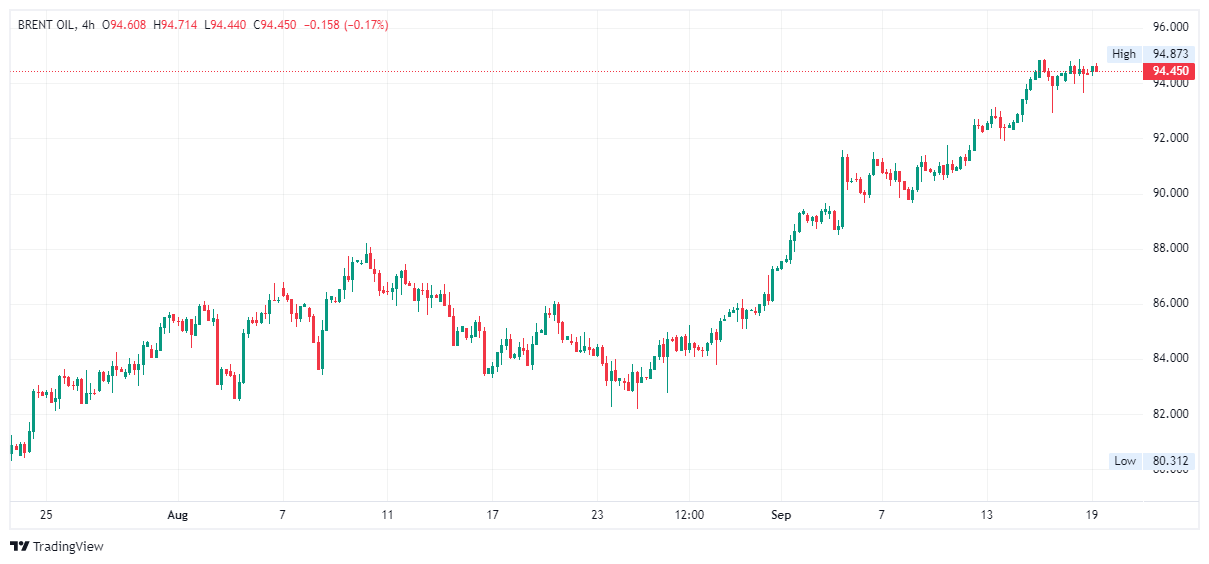
Task: Click the 12:00 time axis label
Action: click(x=689, y=515)
